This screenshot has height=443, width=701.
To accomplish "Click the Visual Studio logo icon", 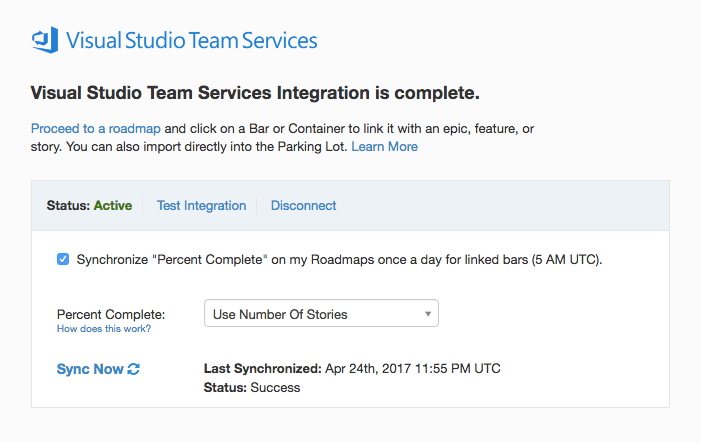I will click(x=45, y=40).
